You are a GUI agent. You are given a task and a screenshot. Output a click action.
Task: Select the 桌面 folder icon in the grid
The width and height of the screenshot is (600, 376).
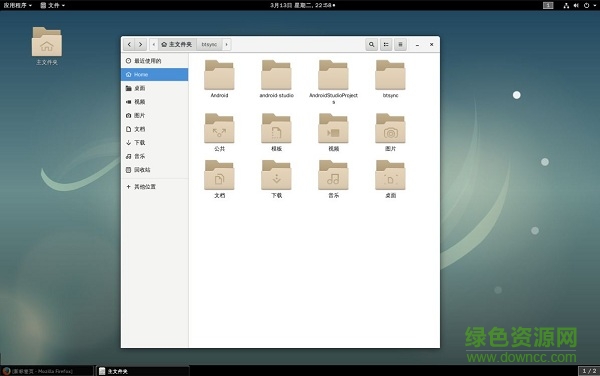[390, 175]
